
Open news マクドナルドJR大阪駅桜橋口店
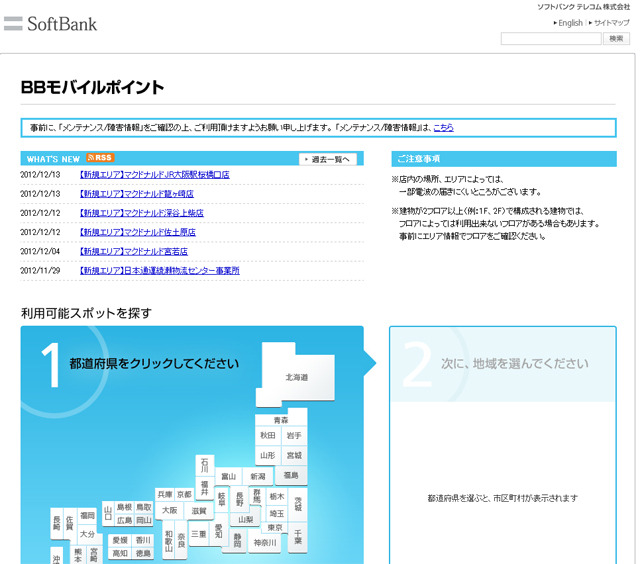click(155, 175)
